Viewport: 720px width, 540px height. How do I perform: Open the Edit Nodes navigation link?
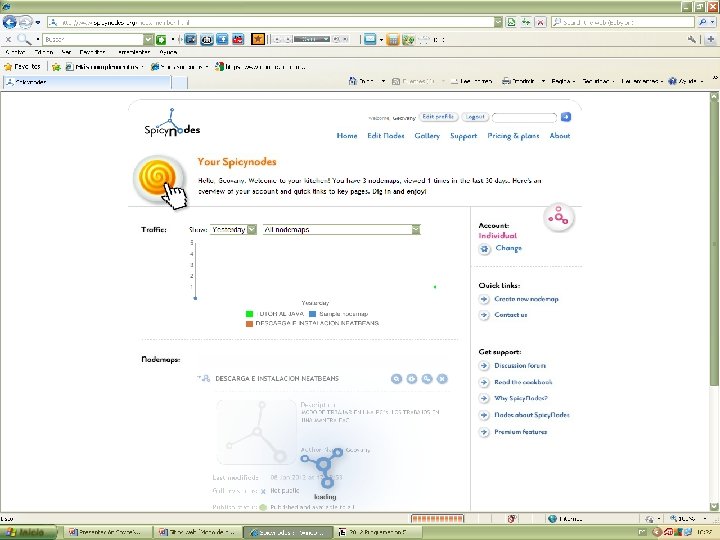click(386, 136)
